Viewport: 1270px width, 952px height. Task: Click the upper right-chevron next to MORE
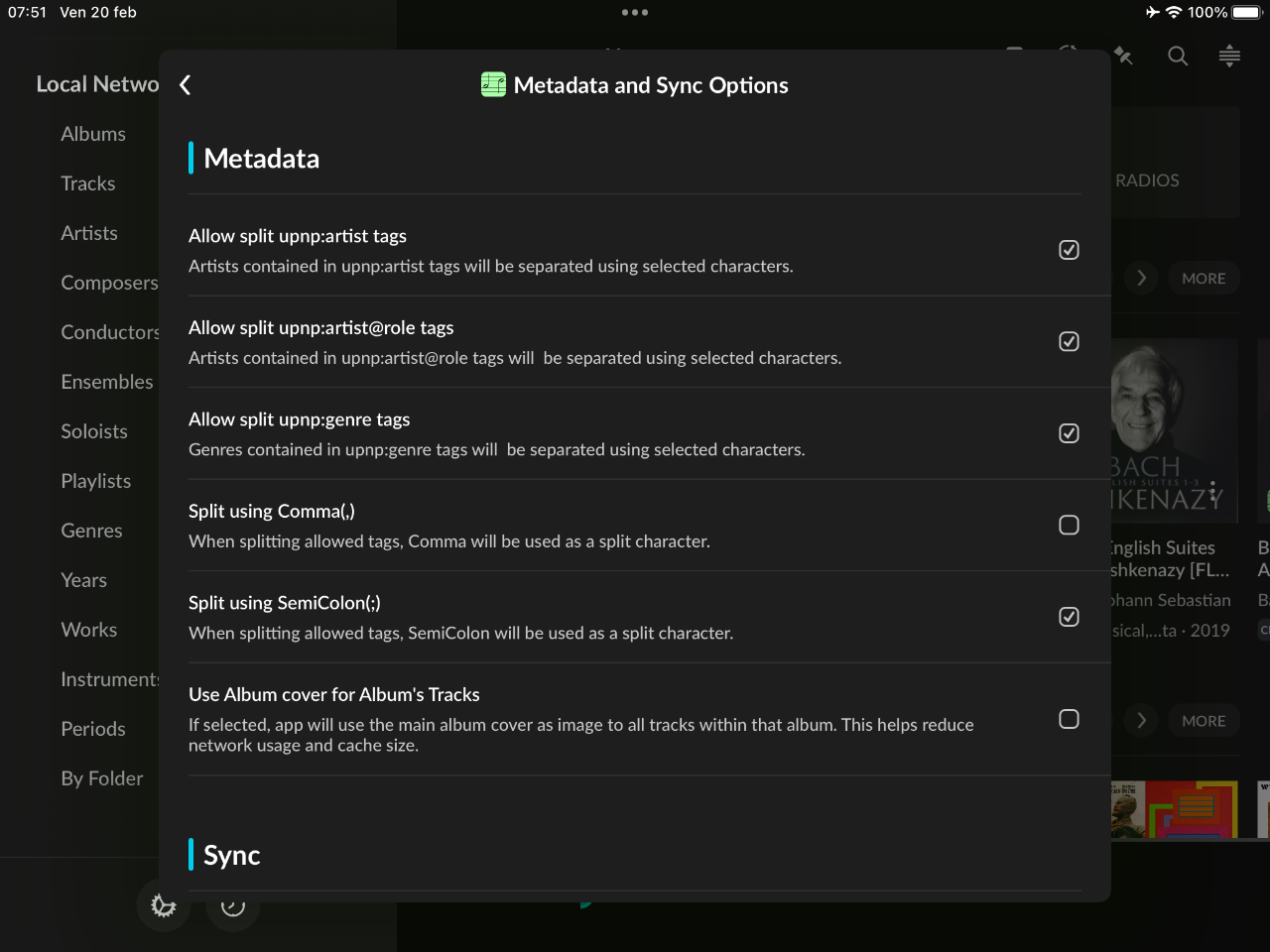[1142, 279]
